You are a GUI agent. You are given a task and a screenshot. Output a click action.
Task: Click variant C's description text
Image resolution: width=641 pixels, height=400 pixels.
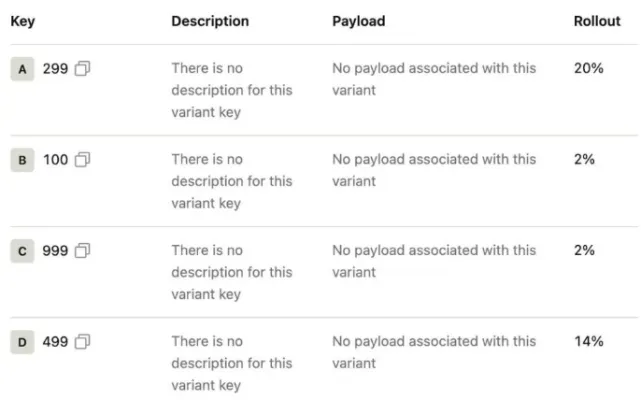pyautogui.click(x=231, y=272)
